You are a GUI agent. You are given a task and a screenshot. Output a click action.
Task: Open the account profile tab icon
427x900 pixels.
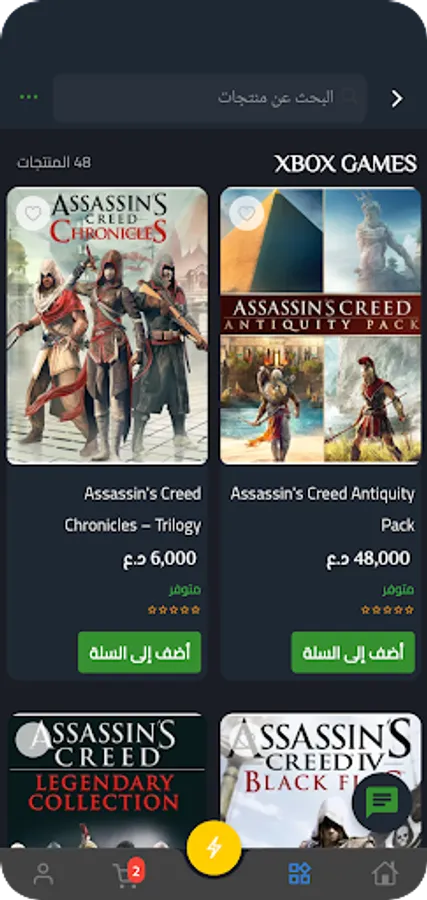pos(42,874)
